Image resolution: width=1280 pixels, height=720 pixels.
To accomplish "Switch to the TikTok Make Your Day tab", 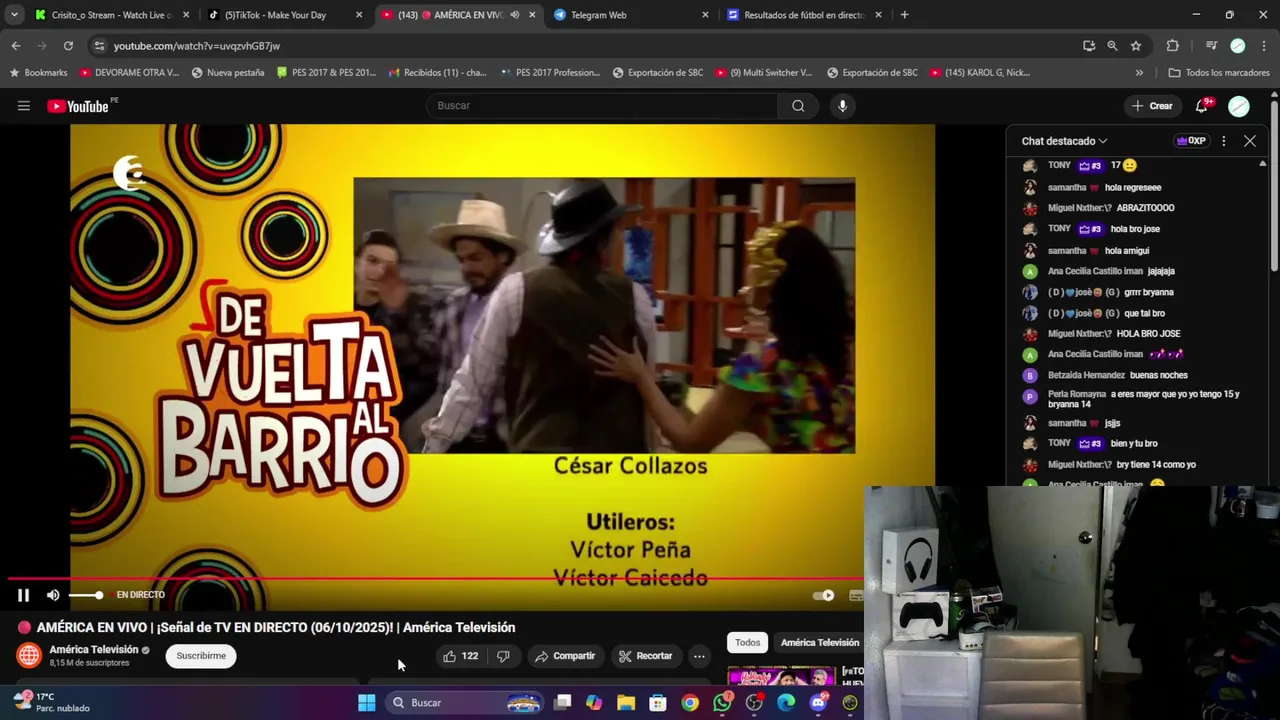I will tap(283, 15).
